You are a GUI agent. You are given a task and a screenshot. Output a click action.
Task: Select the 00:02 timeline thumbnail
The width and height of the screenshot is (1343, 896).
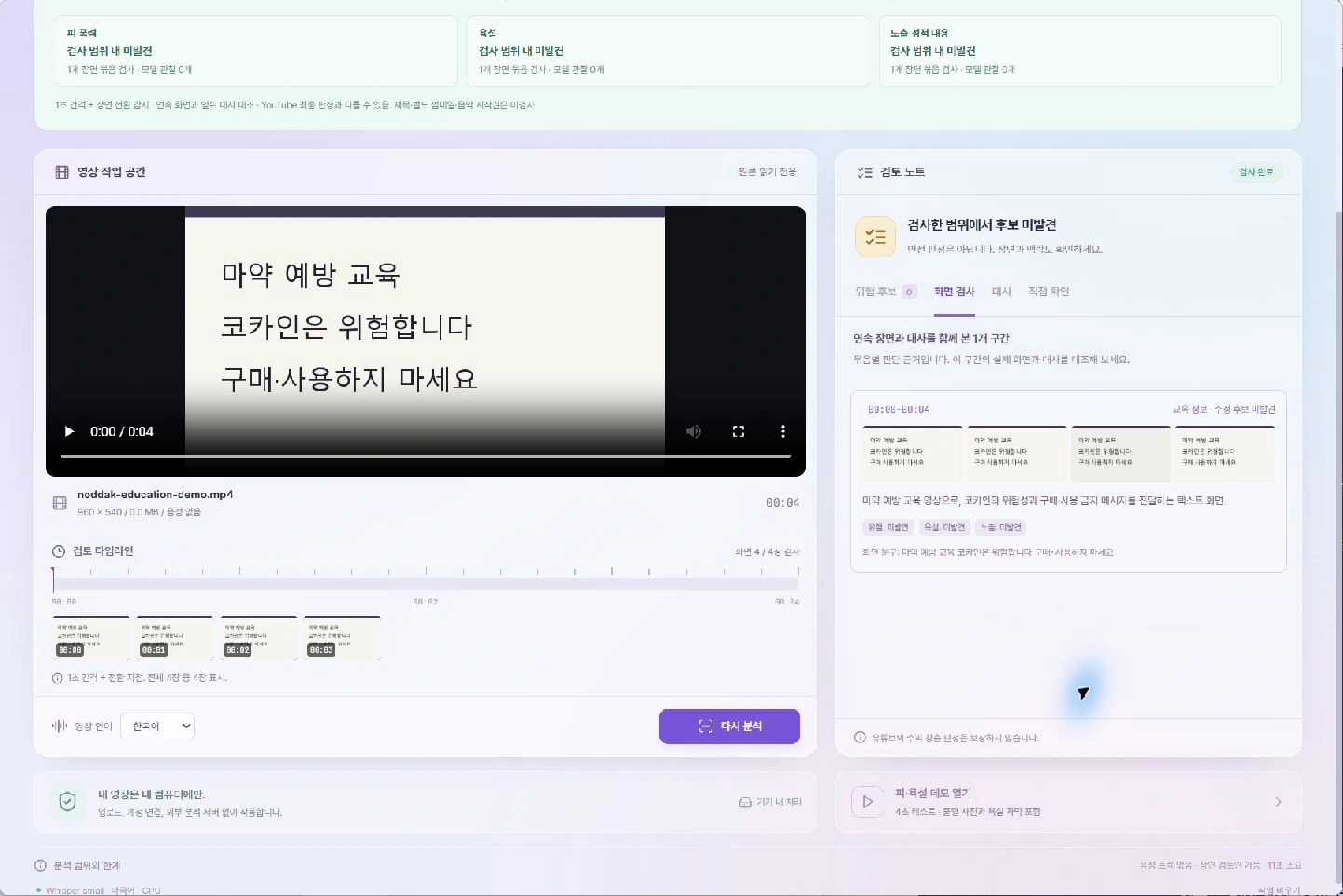coord(259,638)
